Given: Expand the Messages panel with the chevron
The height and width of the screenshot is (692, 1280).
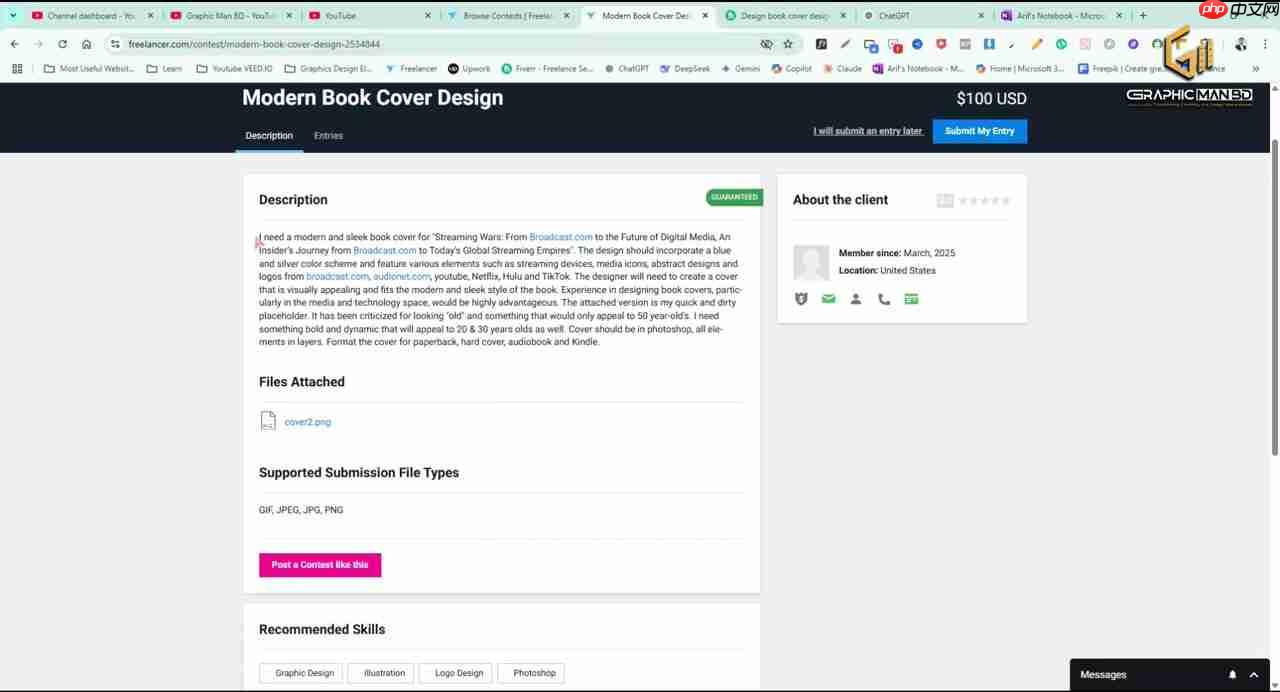Looking at the screenshot, I should [x=1254, y=675].
